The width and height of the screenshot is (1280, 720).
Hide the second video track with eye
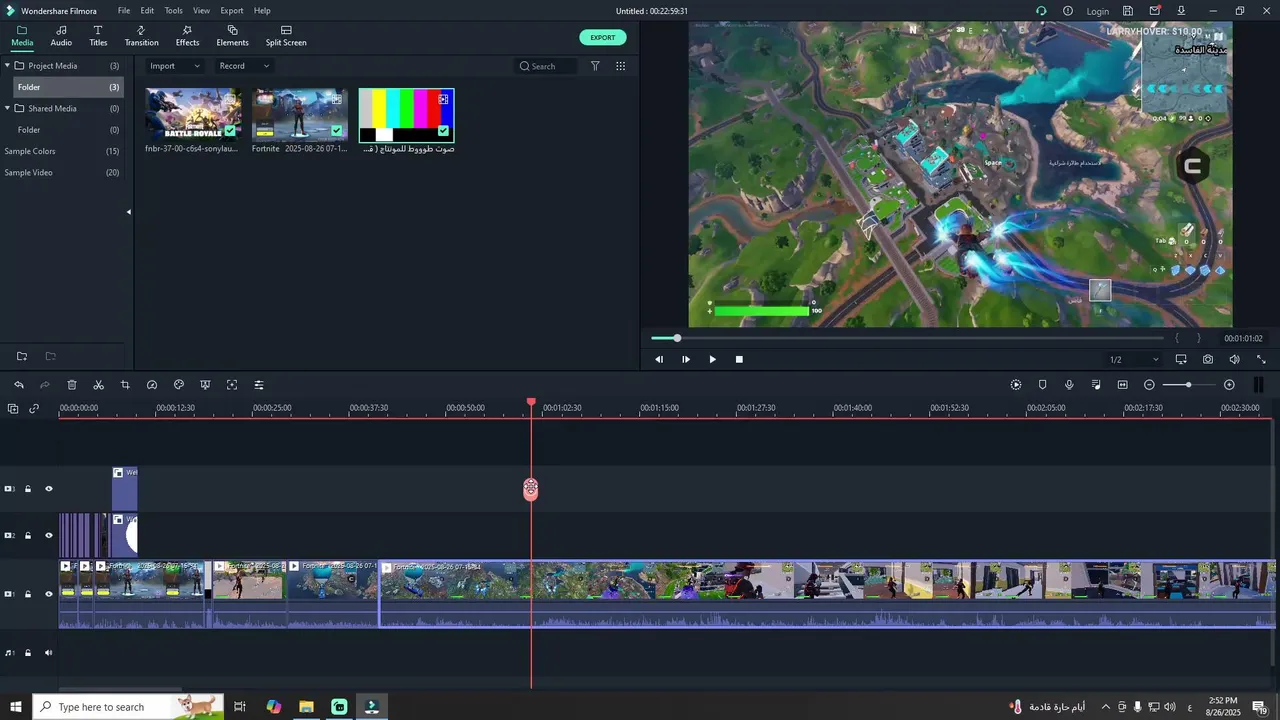pos(48,535)
